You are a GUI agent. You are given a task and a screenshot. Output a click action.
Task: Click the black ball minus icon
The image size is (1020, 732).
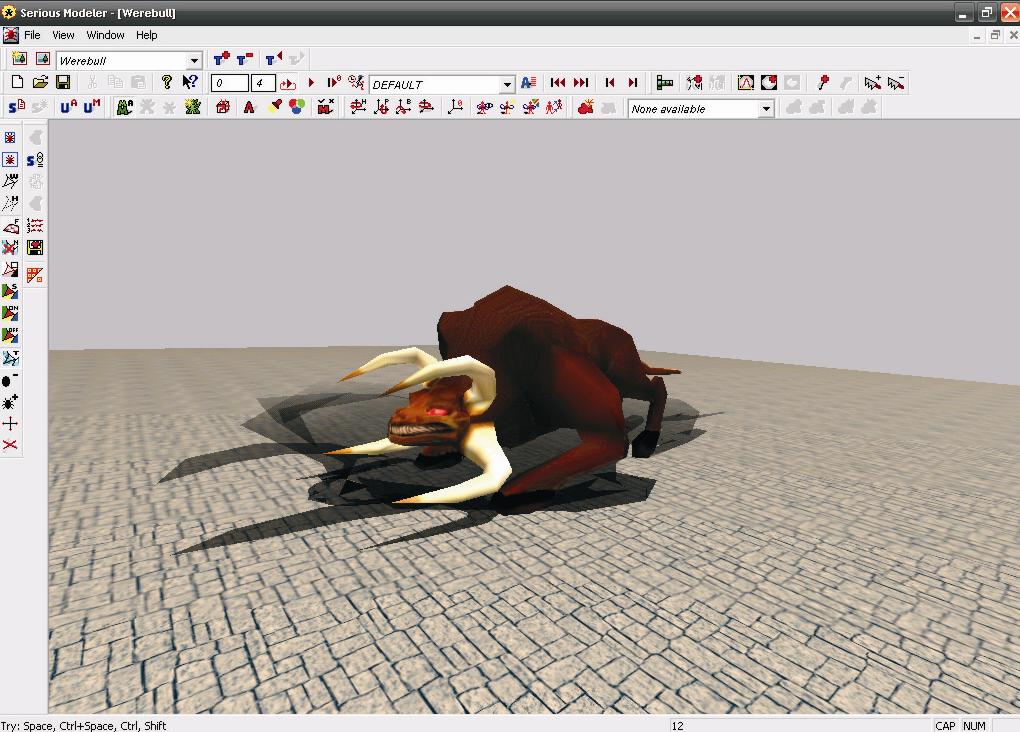[x=10, y=380]
